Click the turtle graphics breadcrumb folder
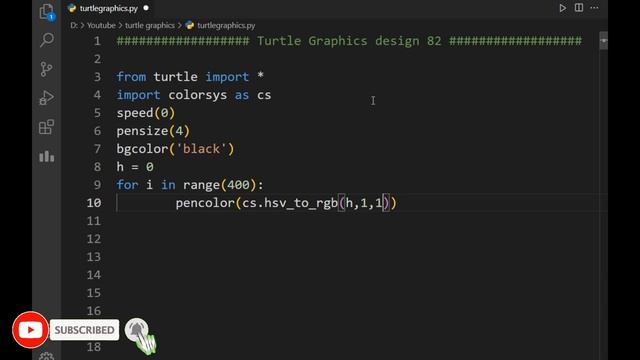The width and height of the screenshot is (640, 360). click(150, 25)
